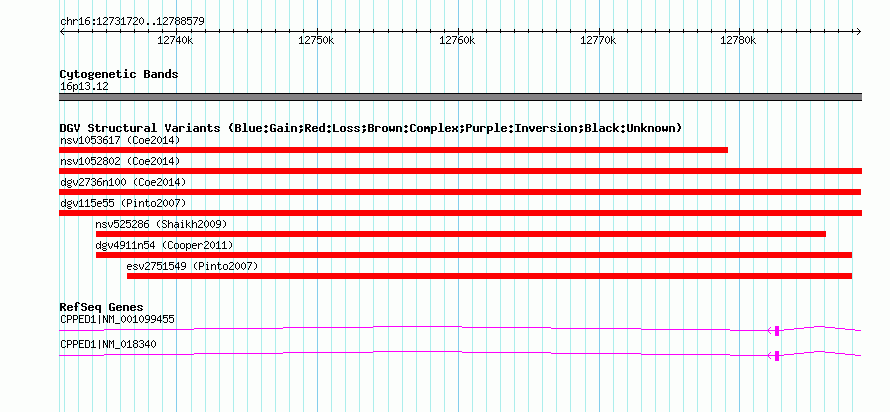890x412 pixels.
Task: Click the 12780k ruler tick label
Action: click(x=738, y=41)
